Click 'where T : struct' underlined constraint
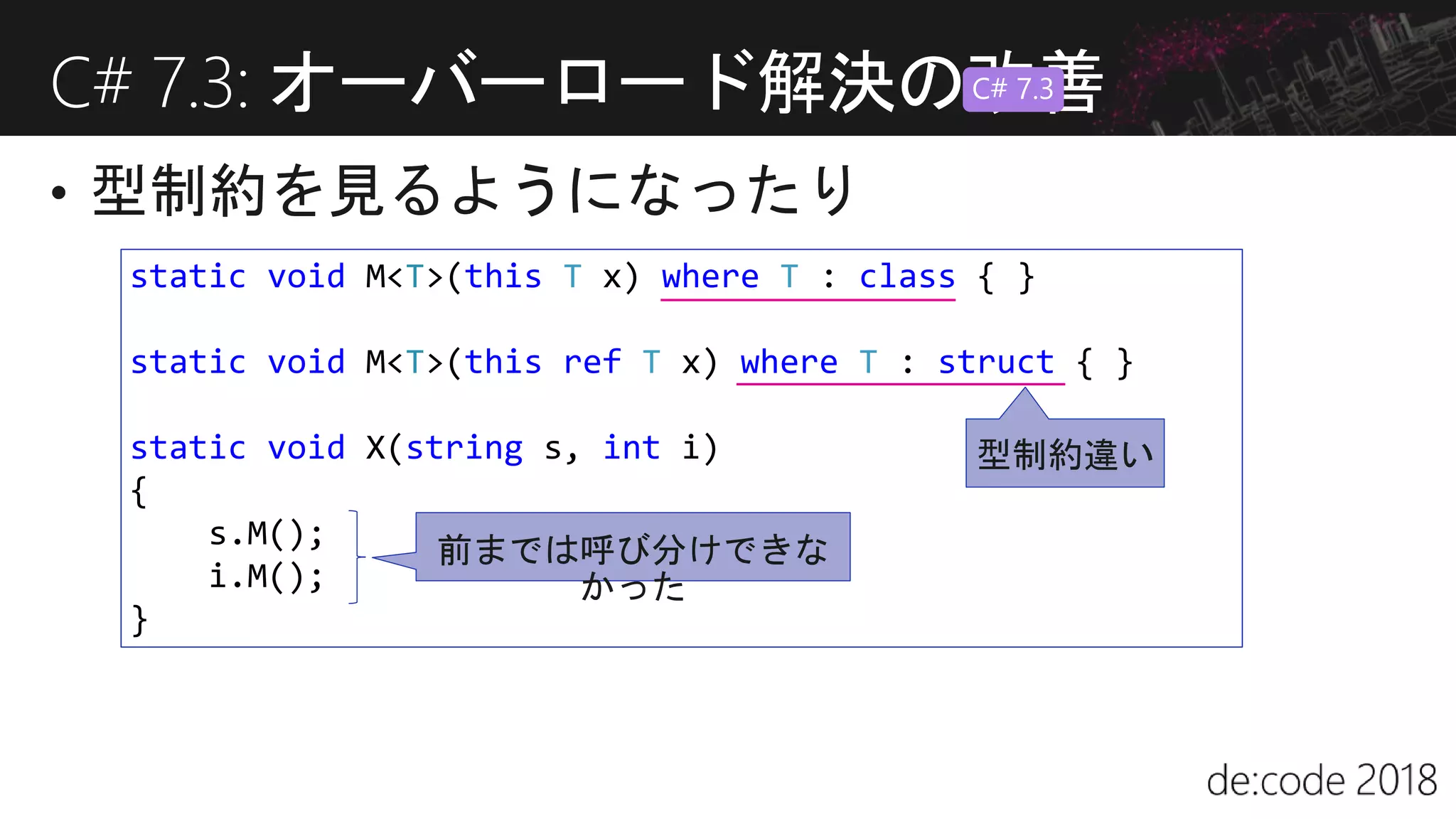This screenshot has height=819, width=1456. tap(897, 363)
